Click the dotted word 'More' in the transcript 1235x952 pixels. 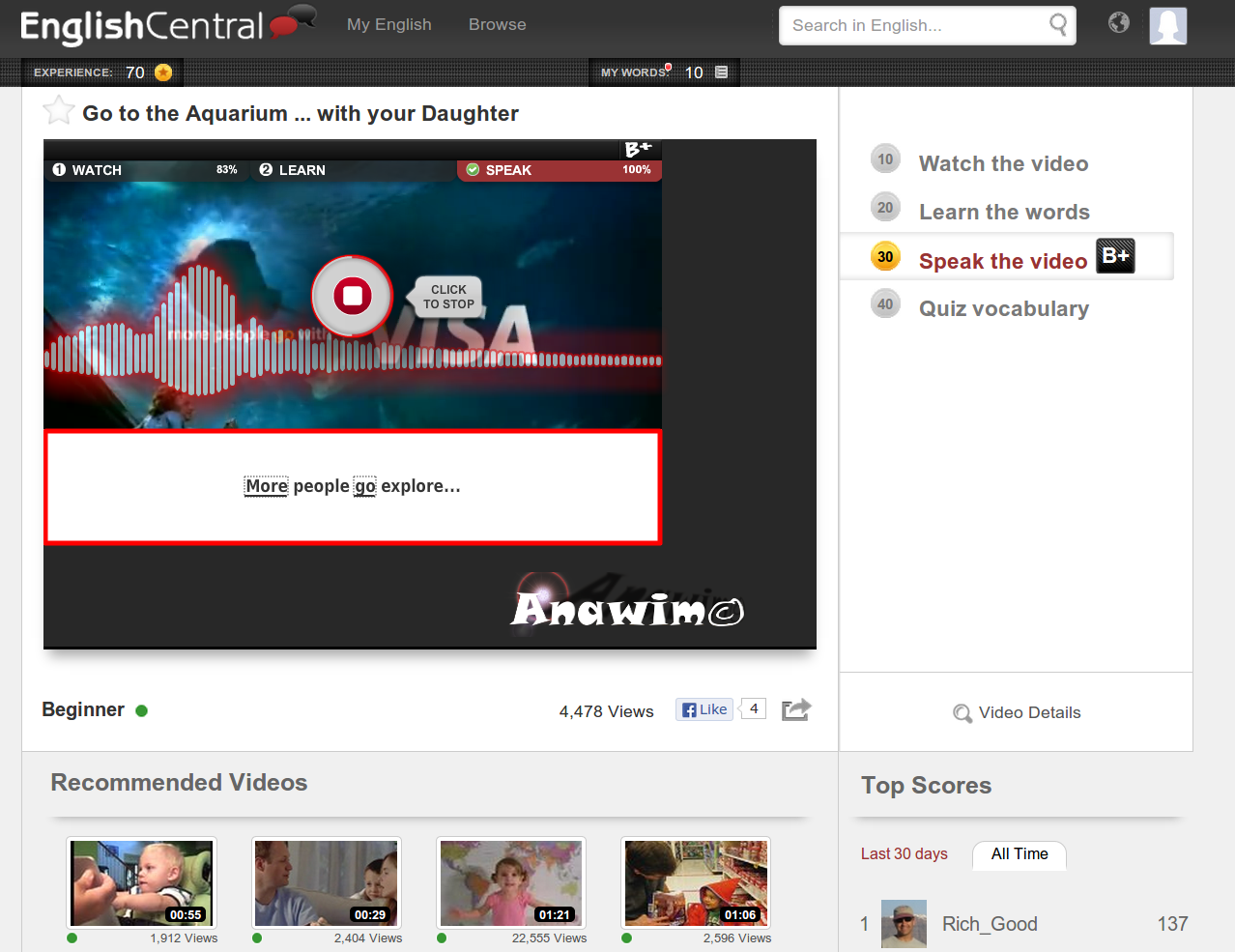click(x=265, y=486)
